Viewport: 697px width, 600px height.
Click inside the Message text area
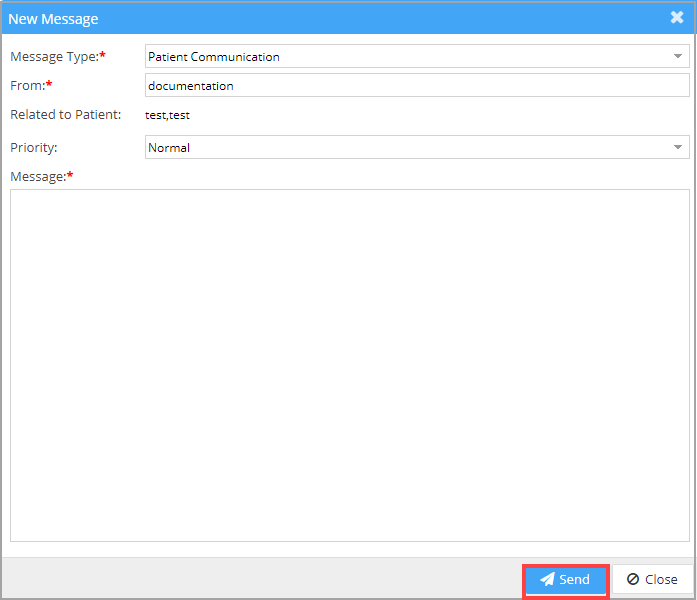(x=350, y=365)
